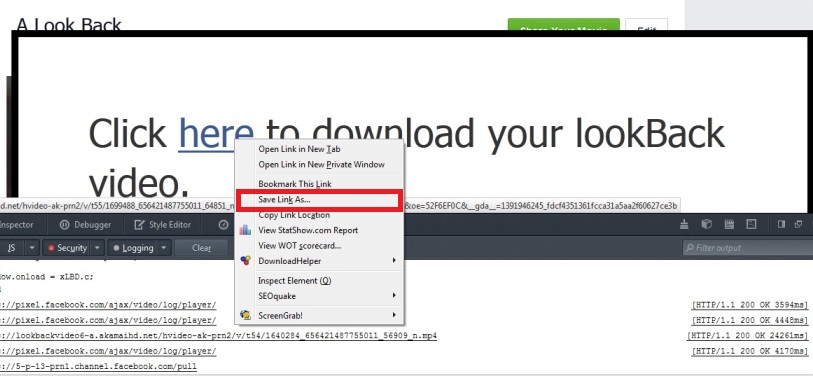Expand the DownloadHelper submenu arrow
813x383 pixels.
click(394, 260)
